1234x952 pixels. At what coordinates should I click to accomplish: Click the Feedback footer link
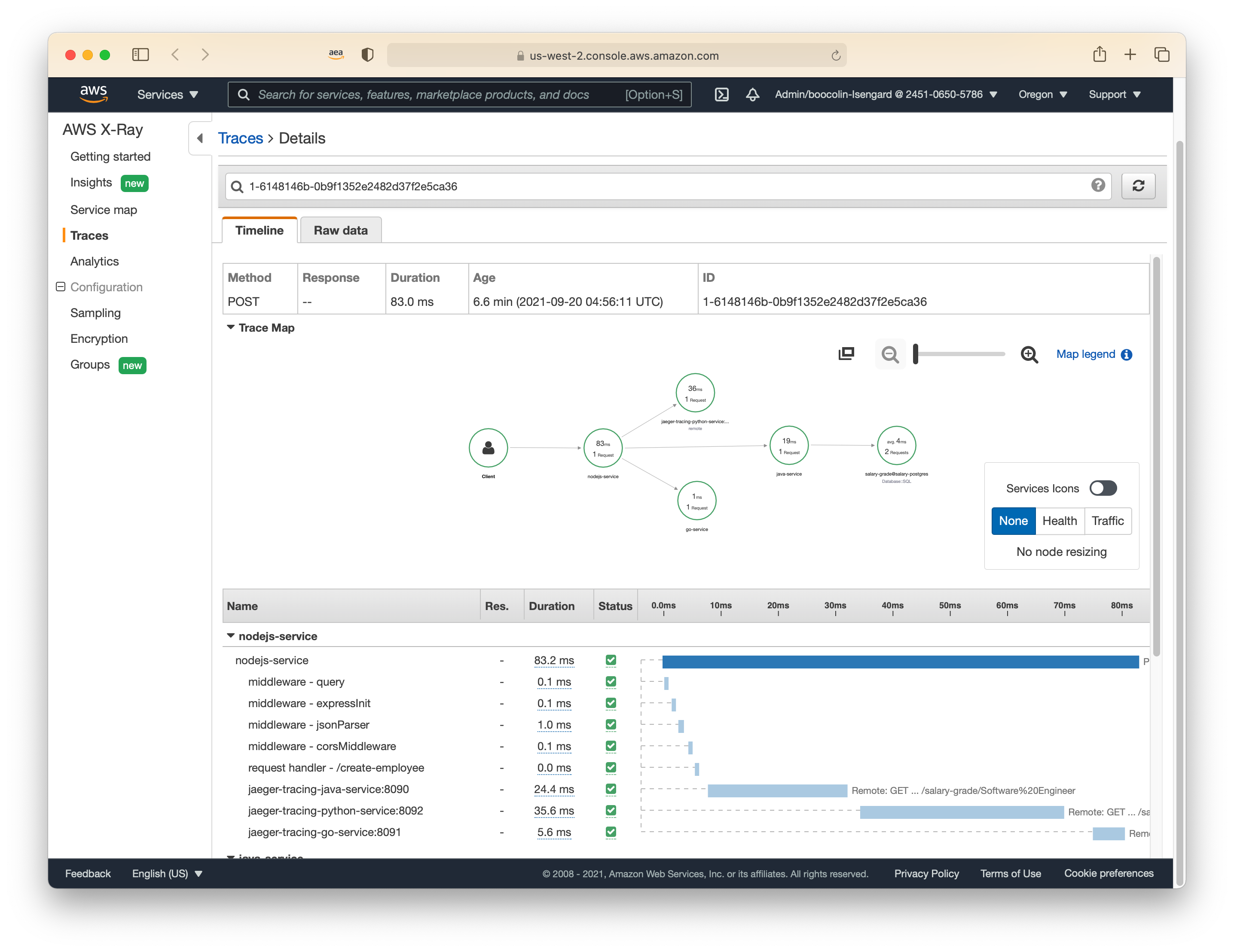click(88, 873)
